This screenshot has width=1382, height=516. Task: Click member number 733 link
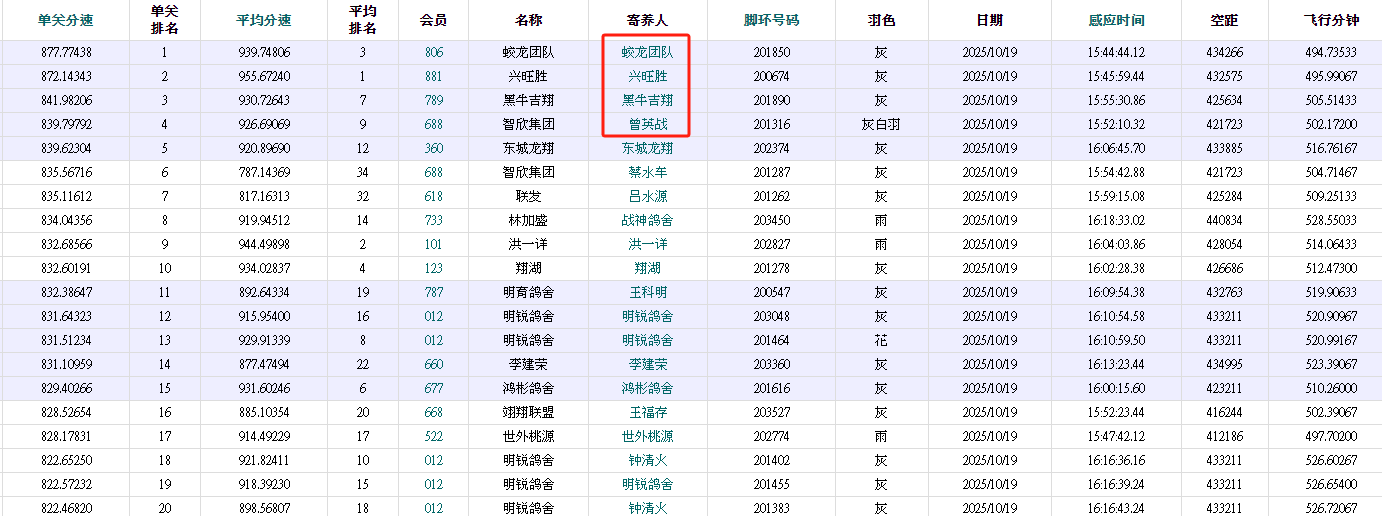[433, 220]
